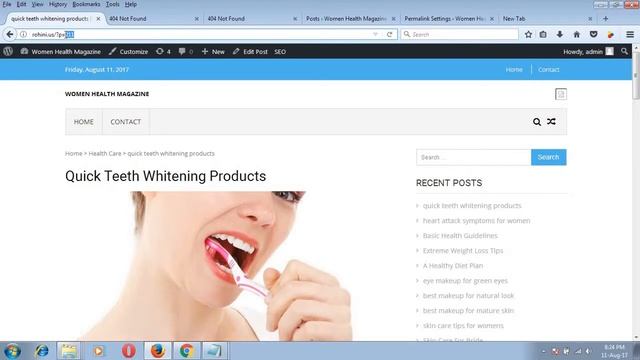Switch to the first 404 Not Found tab
This screenshot has width=640, height=360.
[x=153, y=19]
